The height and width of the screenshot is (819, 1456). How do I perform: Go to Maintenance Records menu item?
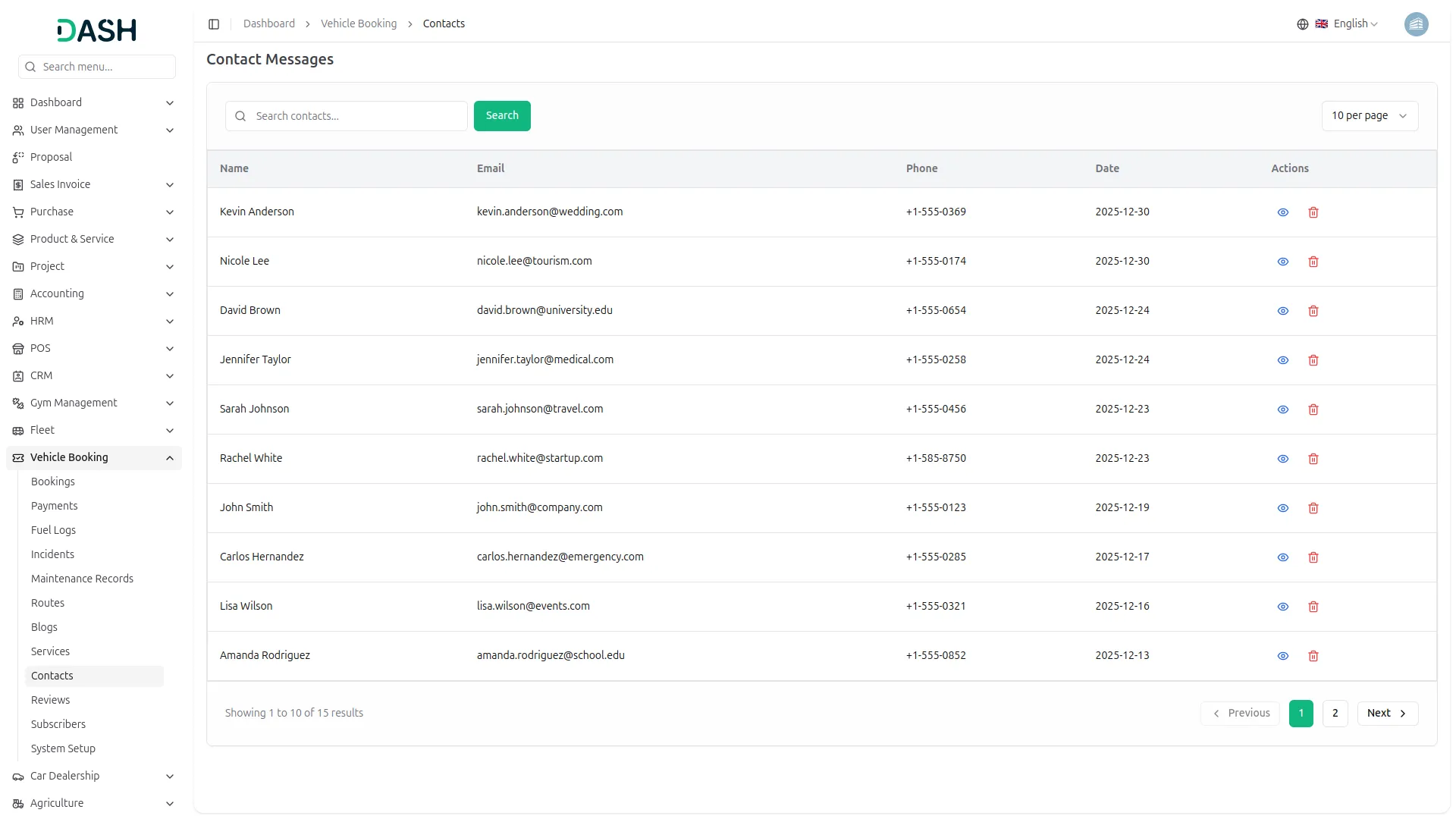pos(82,579)
